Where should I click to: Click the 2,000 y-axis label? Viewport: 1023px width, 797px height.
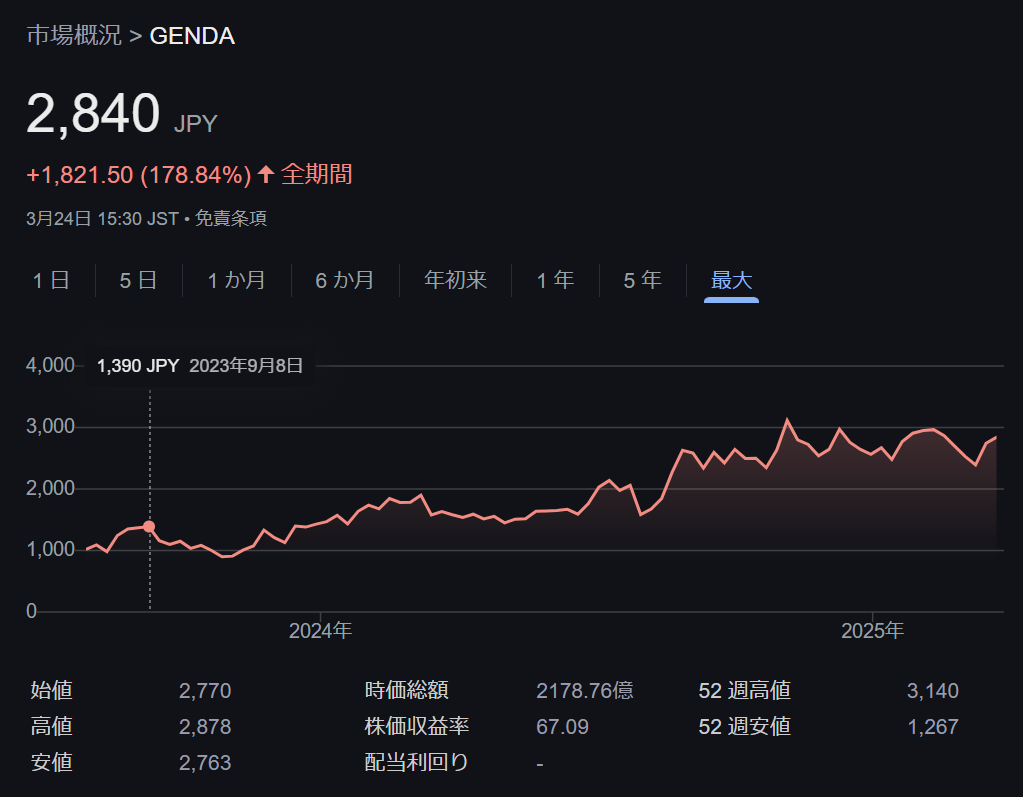pos(50,488)
